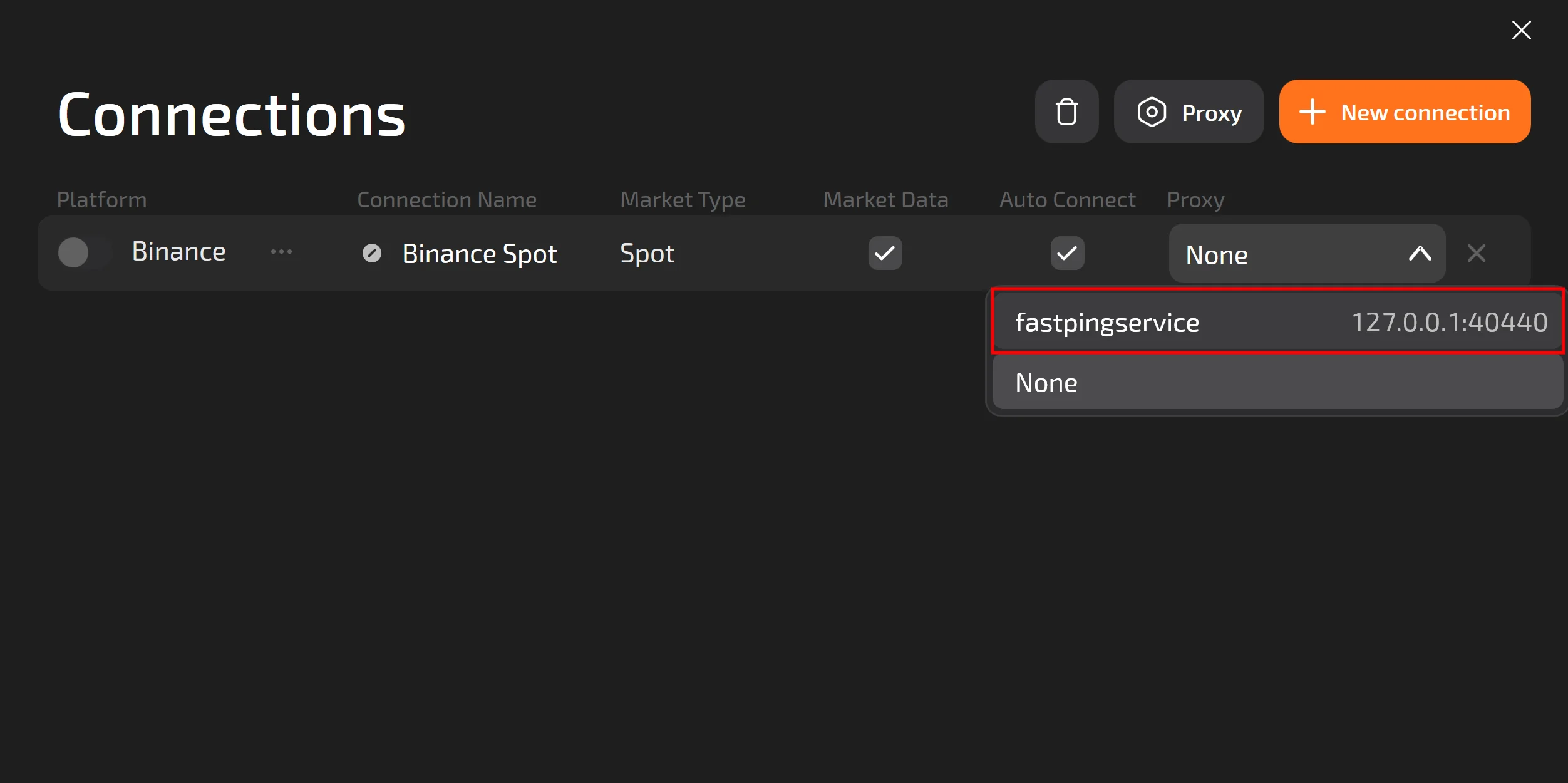Image resolution: width=1568 pixels, height=783 pixels.
Task: Click the plus icon in New connection
Action: (x=1312, y=112)
